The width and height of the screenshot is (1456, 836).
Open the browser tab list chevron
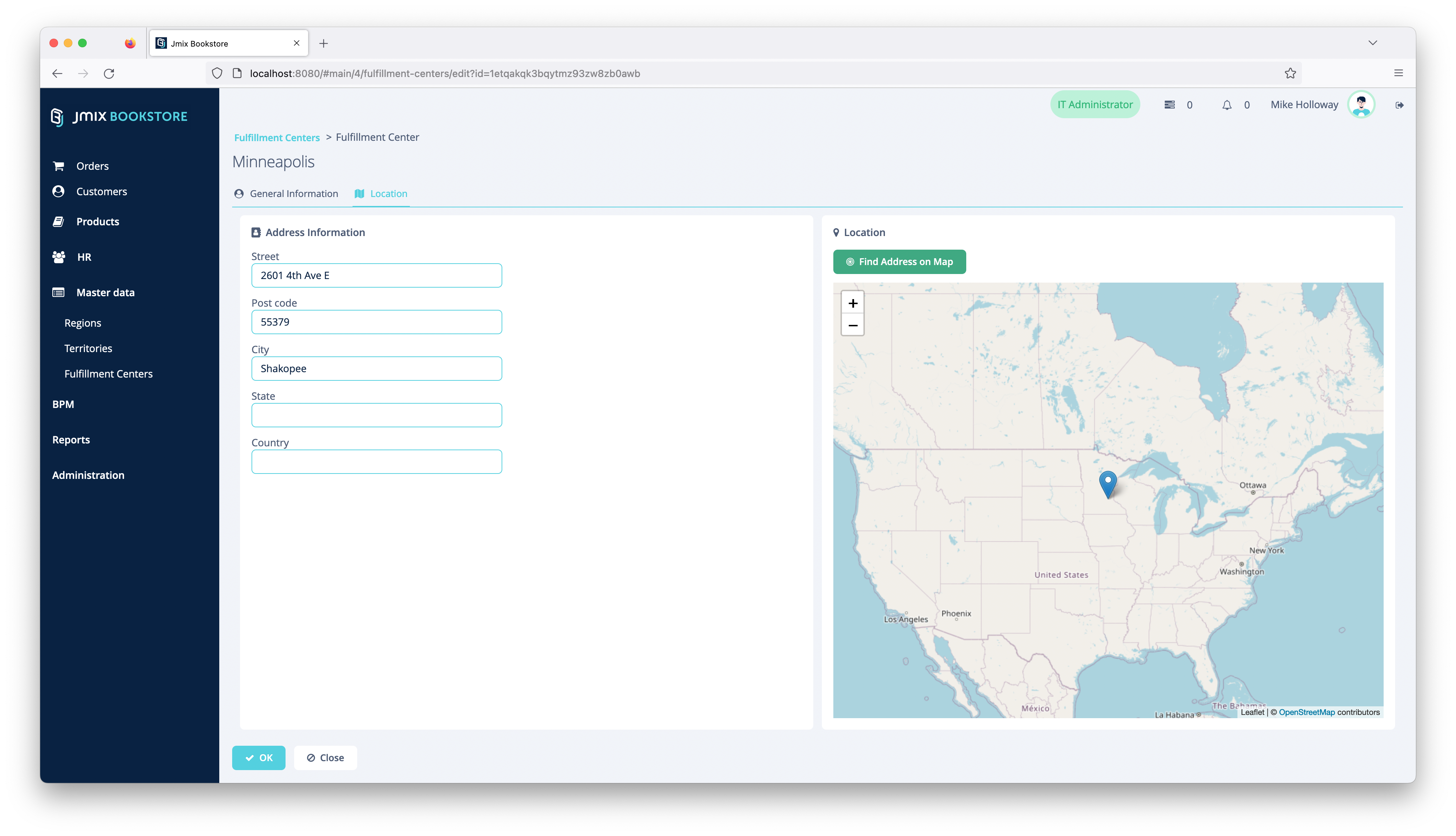1372,43
